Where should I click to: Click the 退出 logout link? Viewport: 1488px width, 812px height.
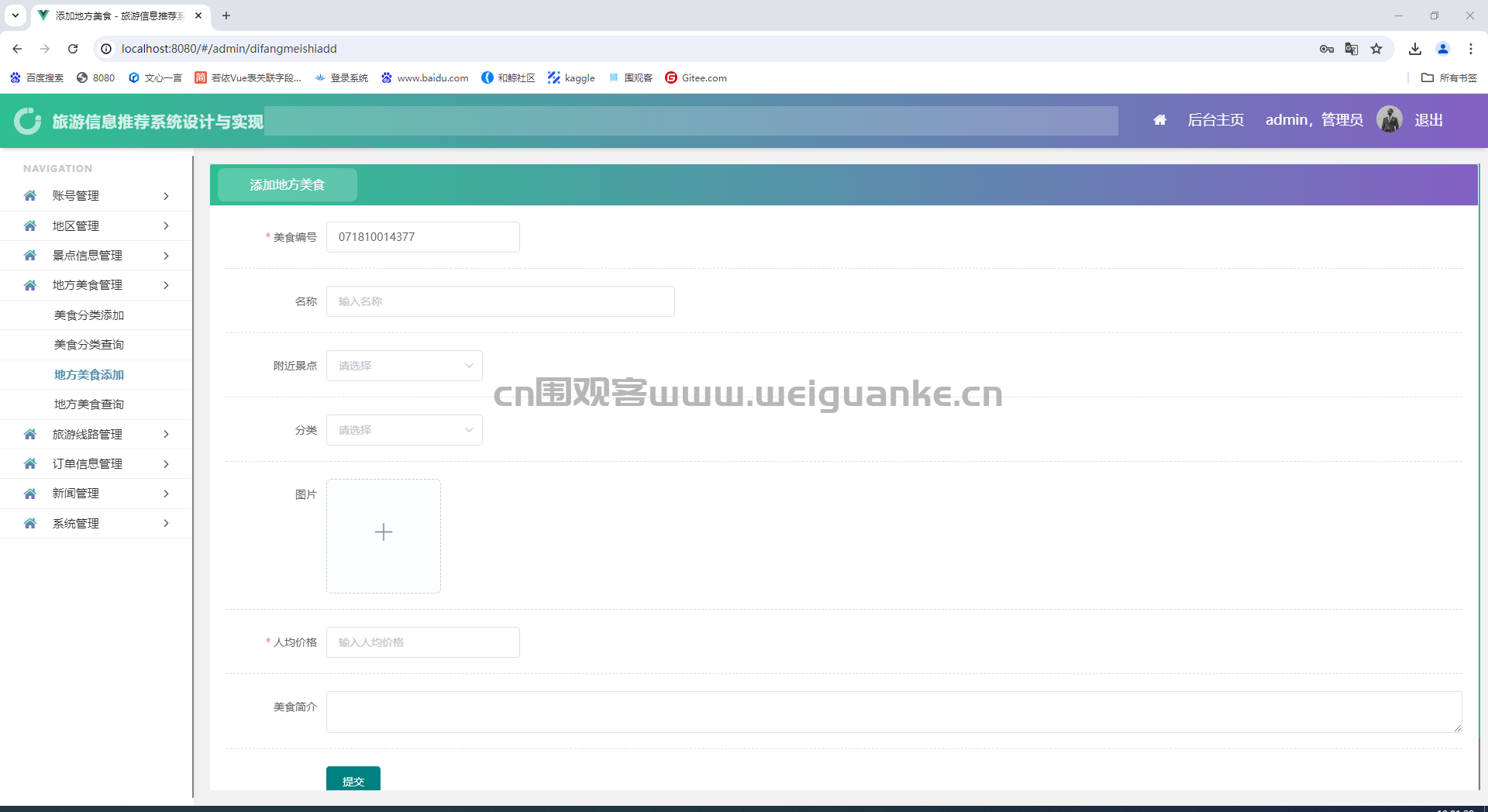[1428, 120]
